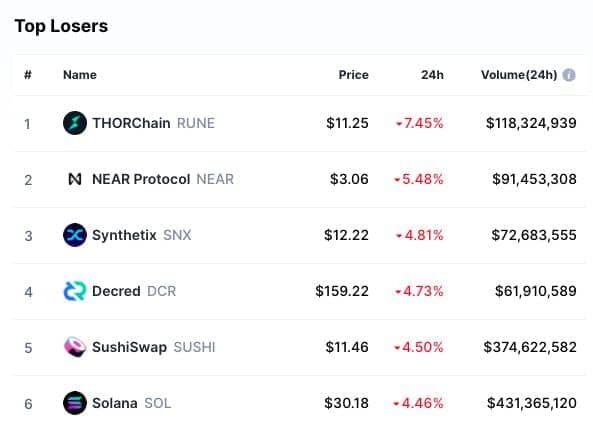This screenshot has height=422, width=593.
Task: Click the NEAR Protocol logo icon
Action: pos(75,179)
